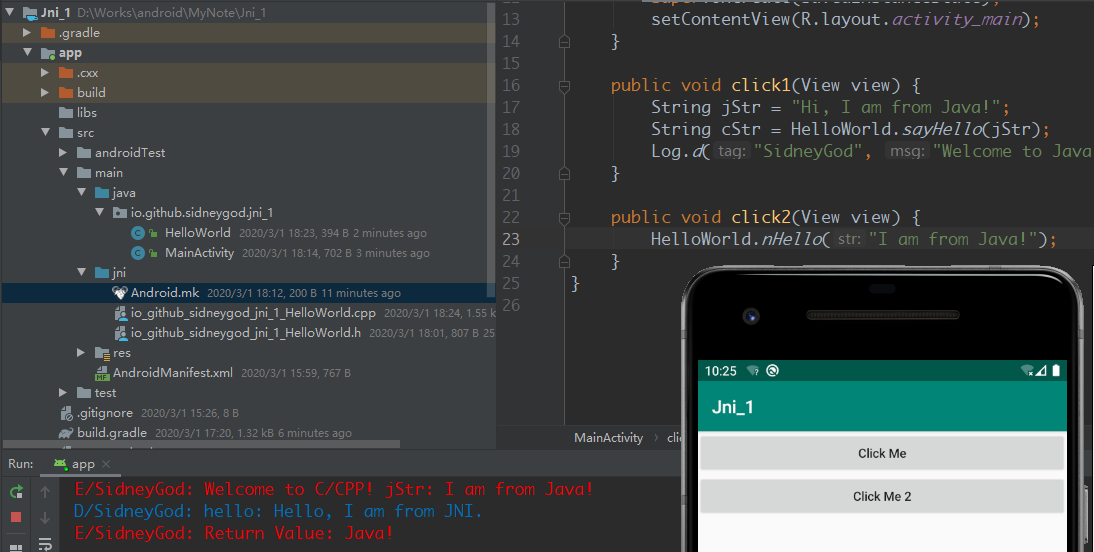1094x552 pixels.
Task: Expand the res folder
Action: [x=81, y=353]
